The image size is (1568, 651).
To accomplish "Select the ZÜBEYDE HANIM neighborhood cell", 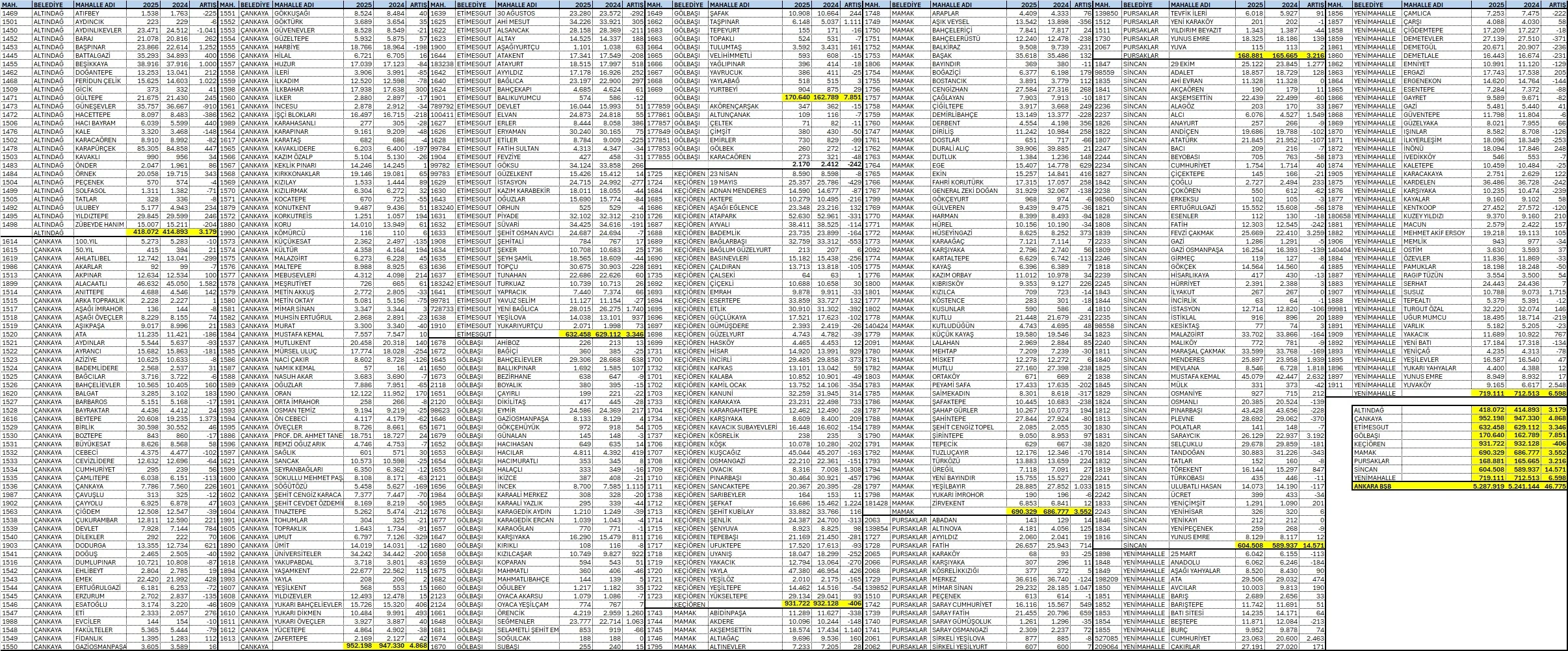I will click(99, 224).
